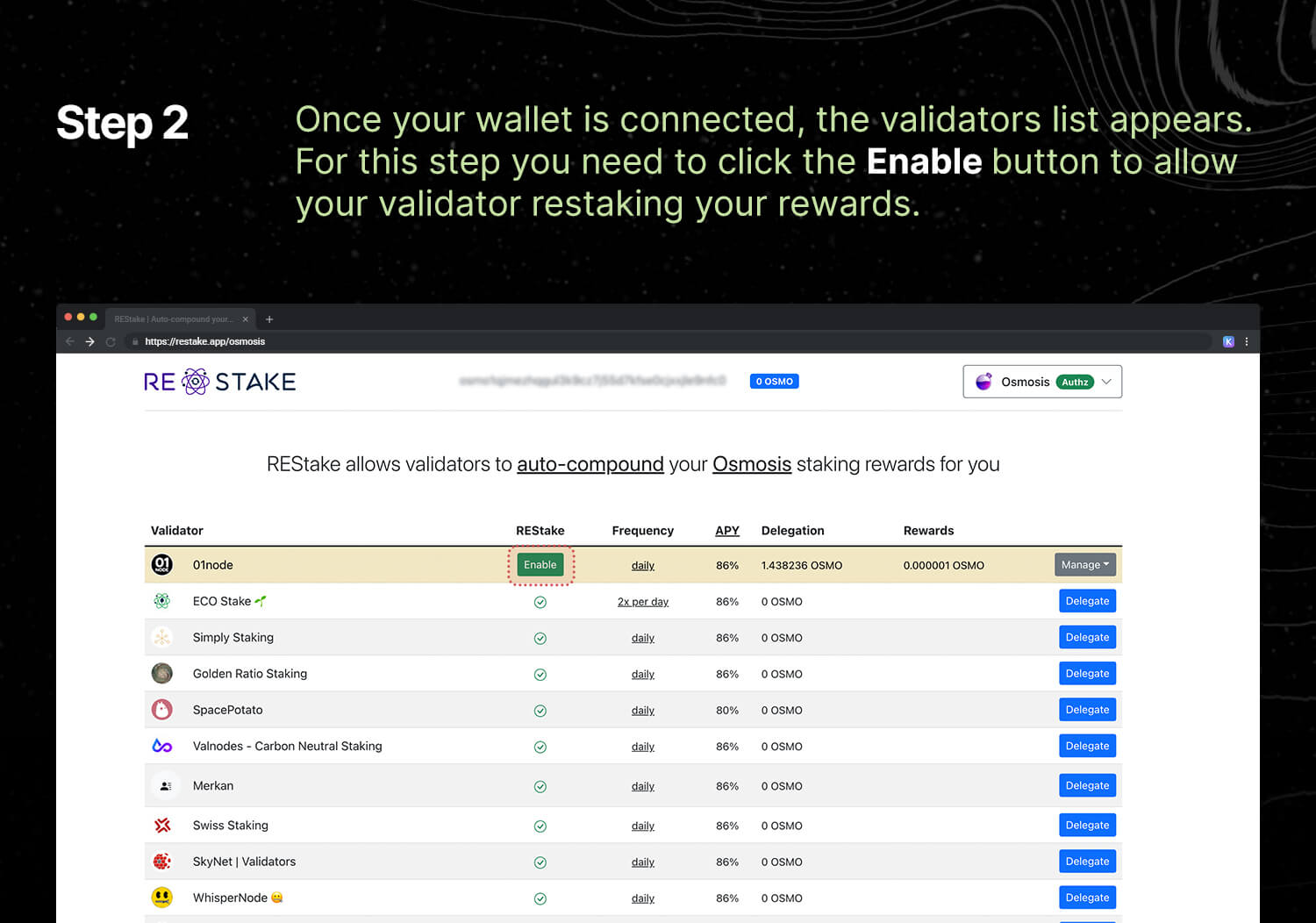
Task: Delegate to Merkan
Action: tap(1087, 785)
